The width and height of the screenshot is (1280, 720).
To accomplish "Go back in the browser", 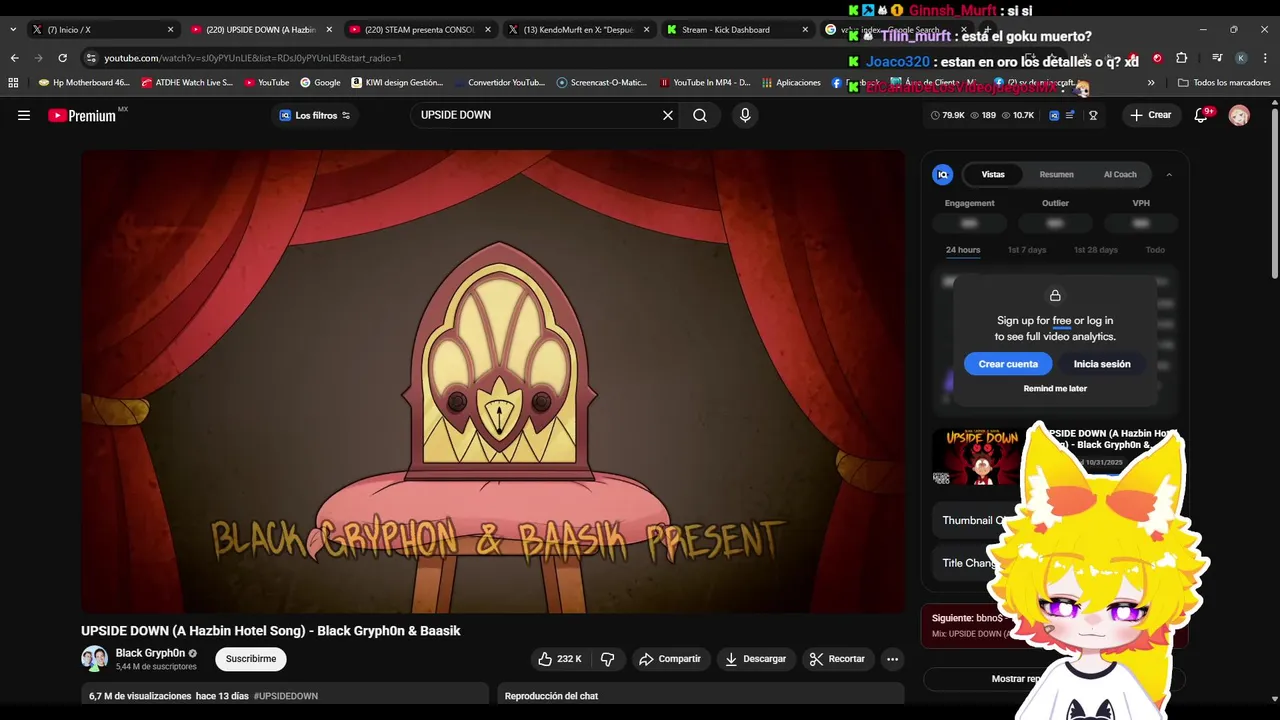I will [14, 58].
